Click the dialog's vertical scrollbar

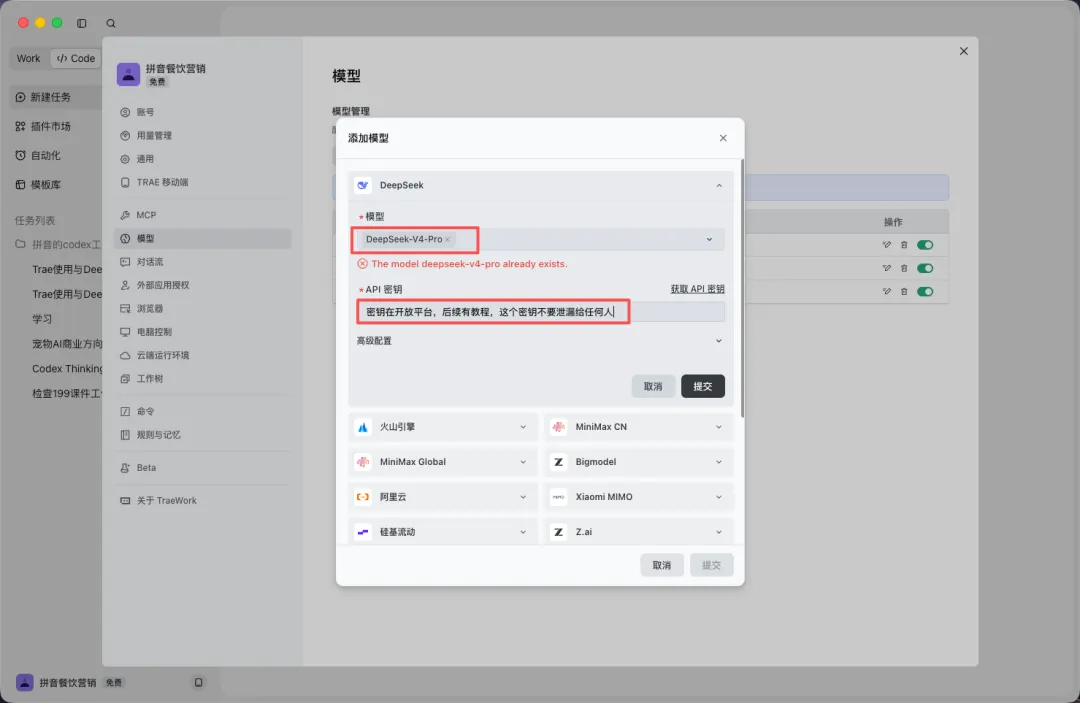(x=742, y=288)
